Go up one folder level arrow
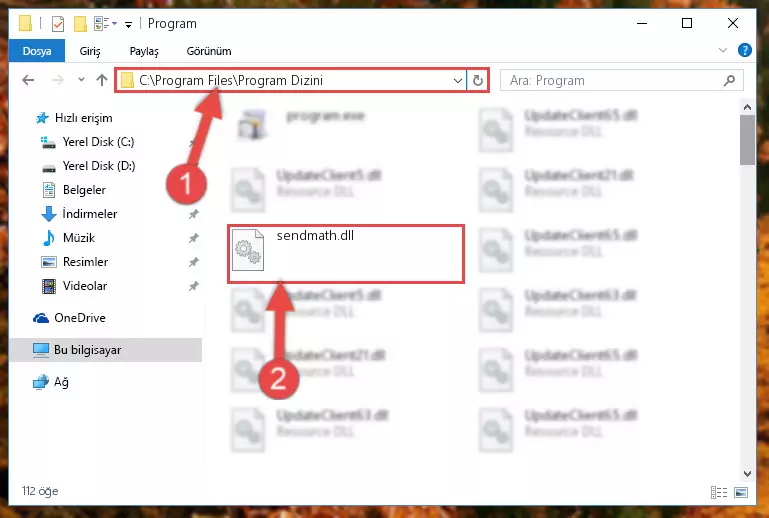The image size is (769, 518). click(102, 80)
